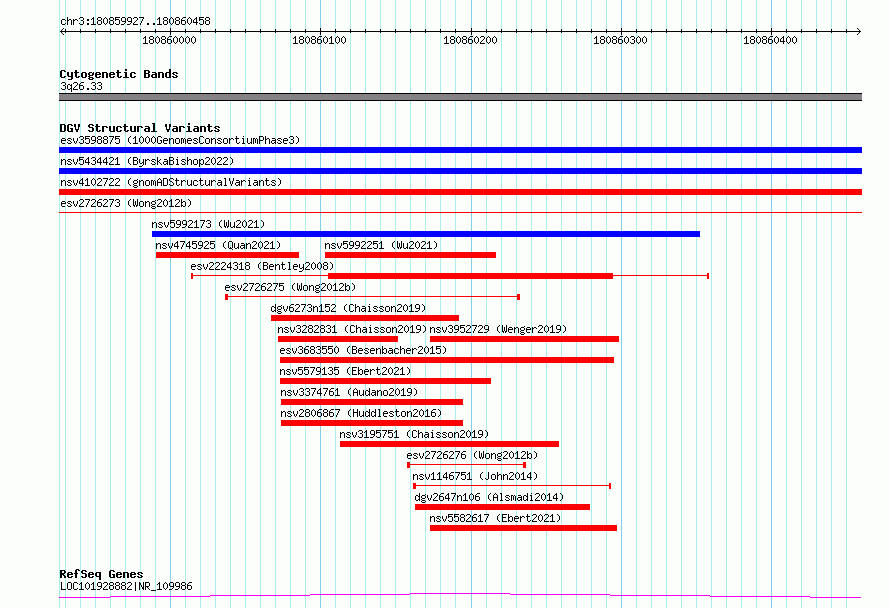This screenshot has height=608, width=890.
Task: Click the 3q26.33 band label
Action: 81,86
